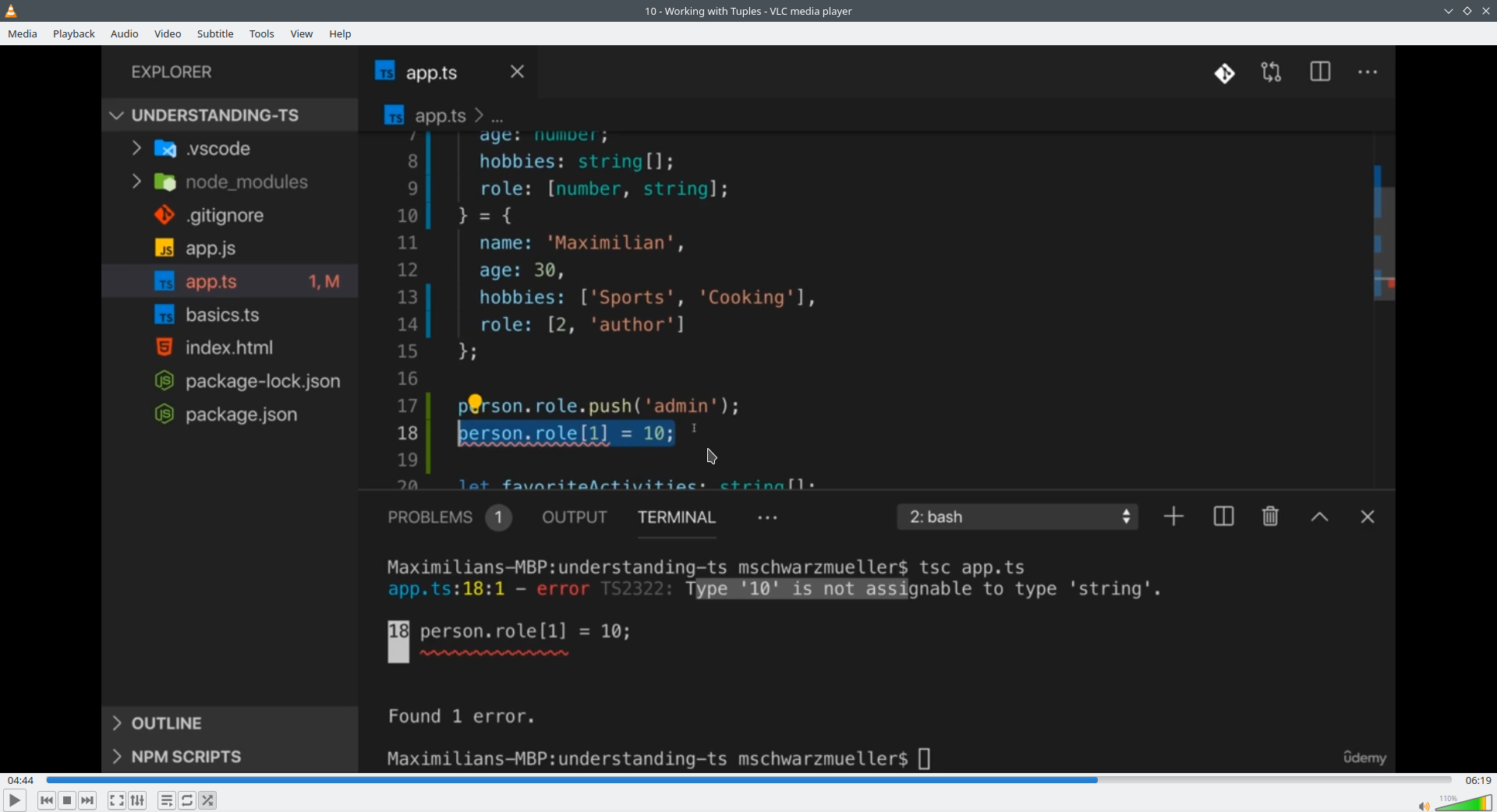Adjust the volume slider
This screenshot has width=1497, height=812.
1463,803
